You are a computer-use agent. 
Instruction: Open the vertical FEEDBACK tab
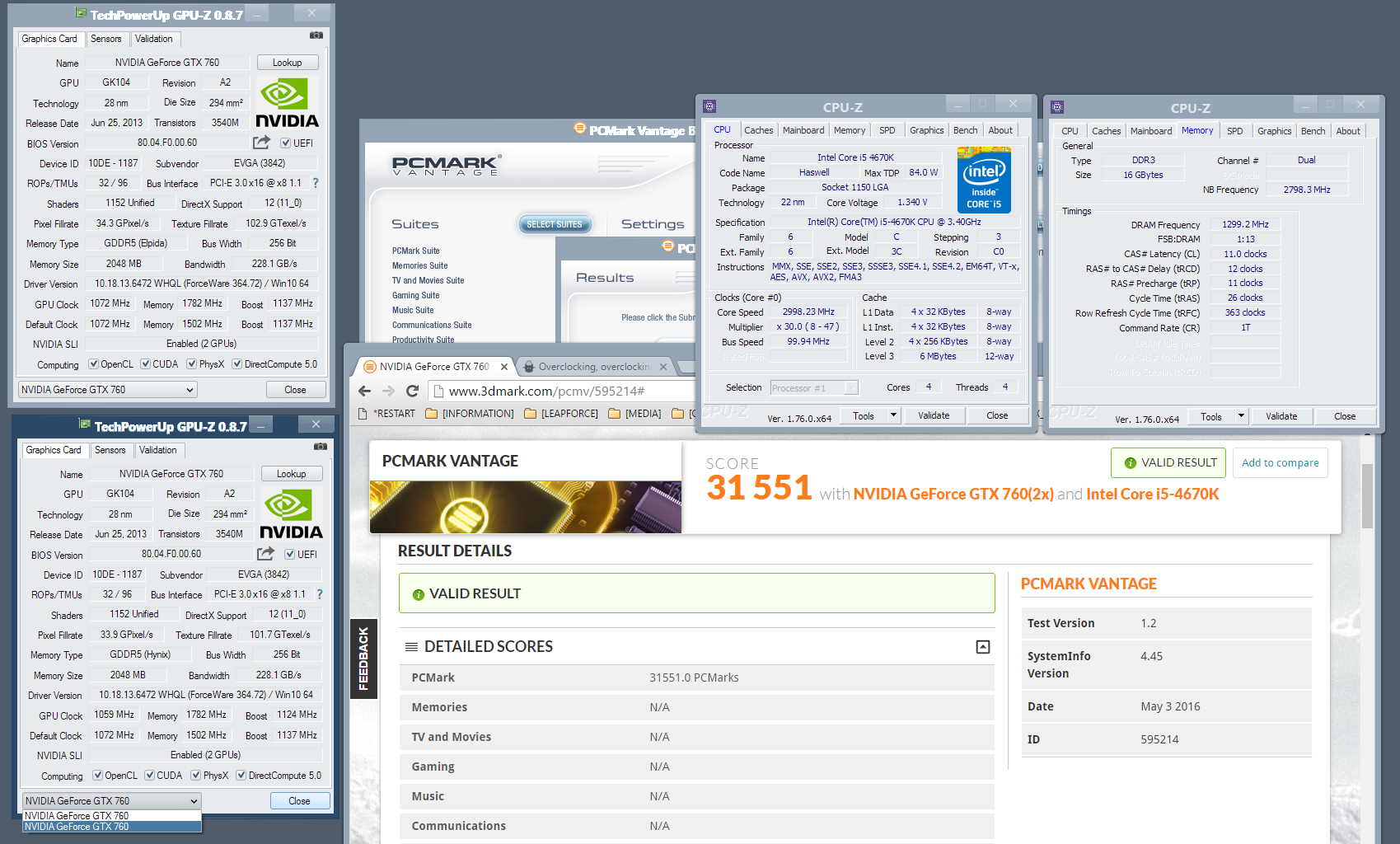coord(363,659)
